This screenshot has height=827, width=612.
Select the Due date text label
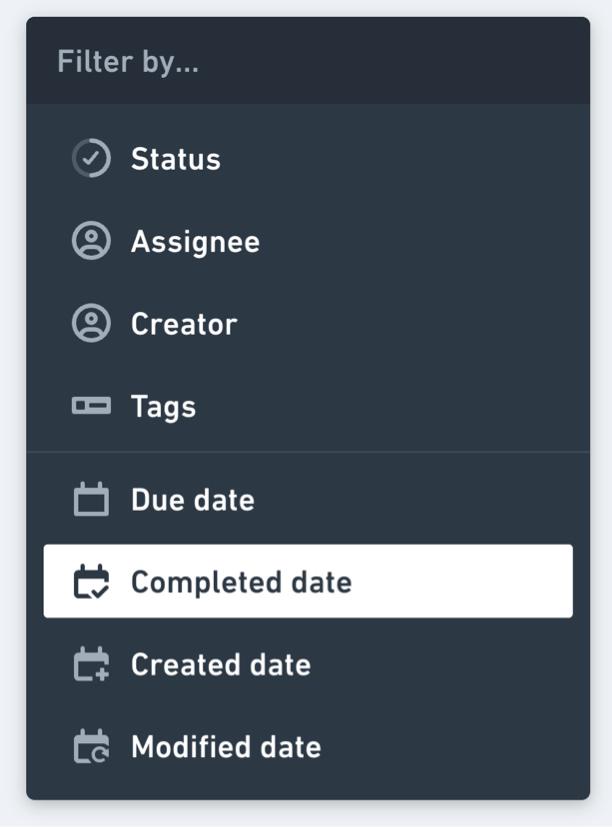192,499
